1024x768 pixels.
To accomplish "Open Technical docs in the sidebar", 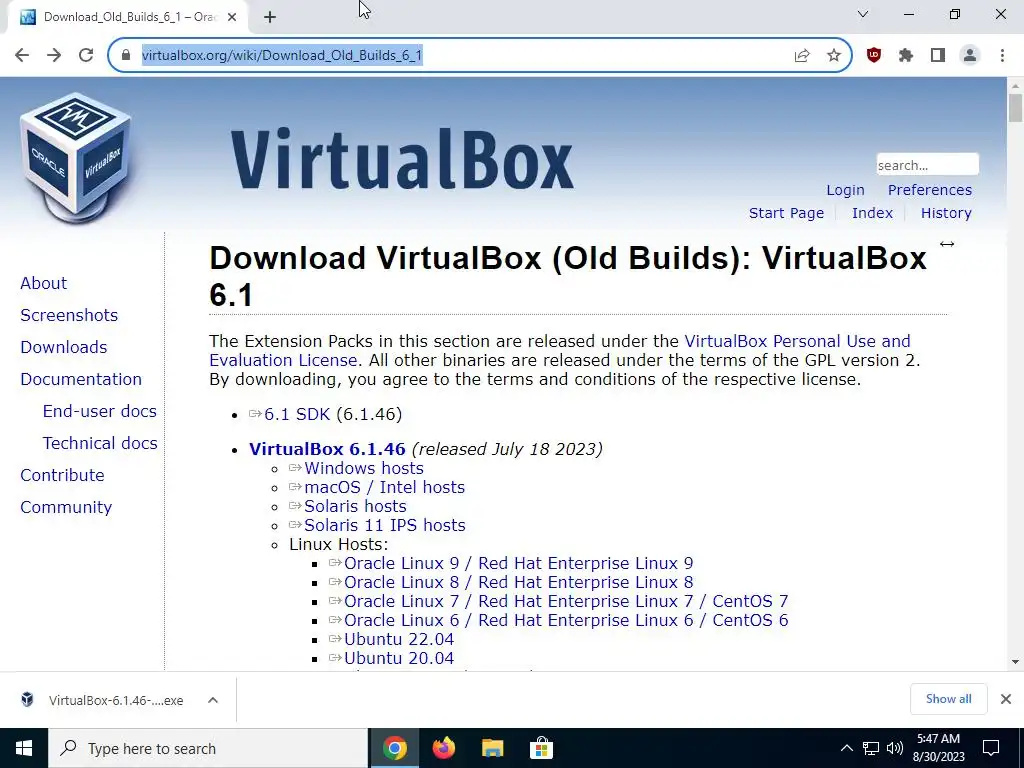I will [x=100, y=443].
